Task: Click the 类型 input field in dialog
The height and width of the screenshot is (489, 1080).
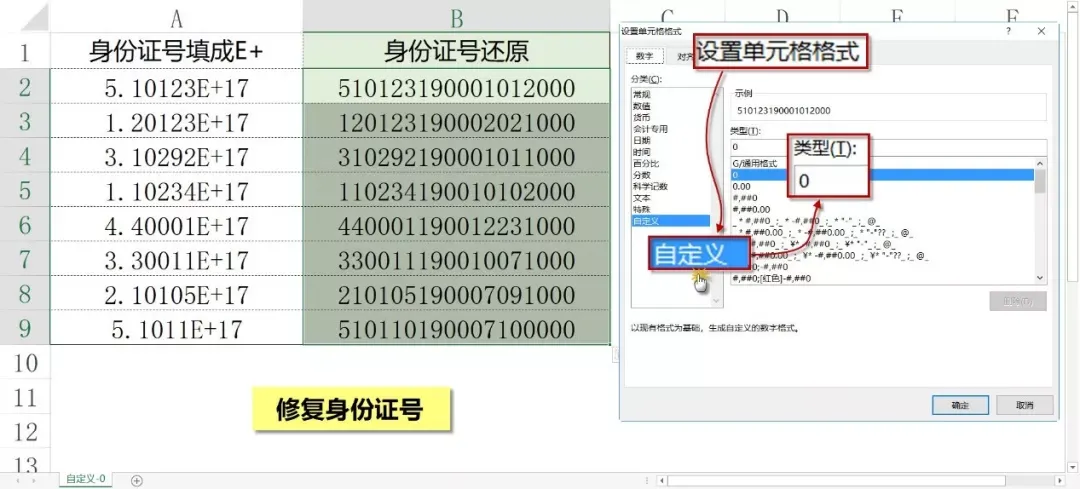Action: [889, 147]
